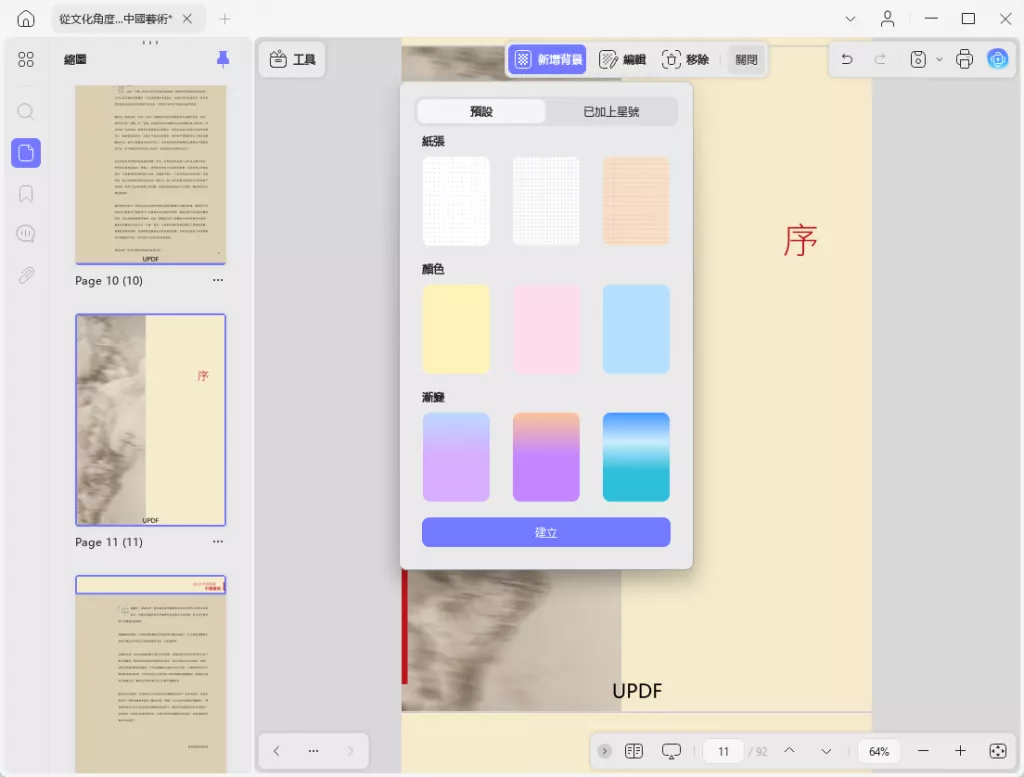Image resolution: width=1024 pixels, height=777 pixels.
Task: Unpin the thumbnails panel
Action: pyautogui.click(x=223, y=59)
